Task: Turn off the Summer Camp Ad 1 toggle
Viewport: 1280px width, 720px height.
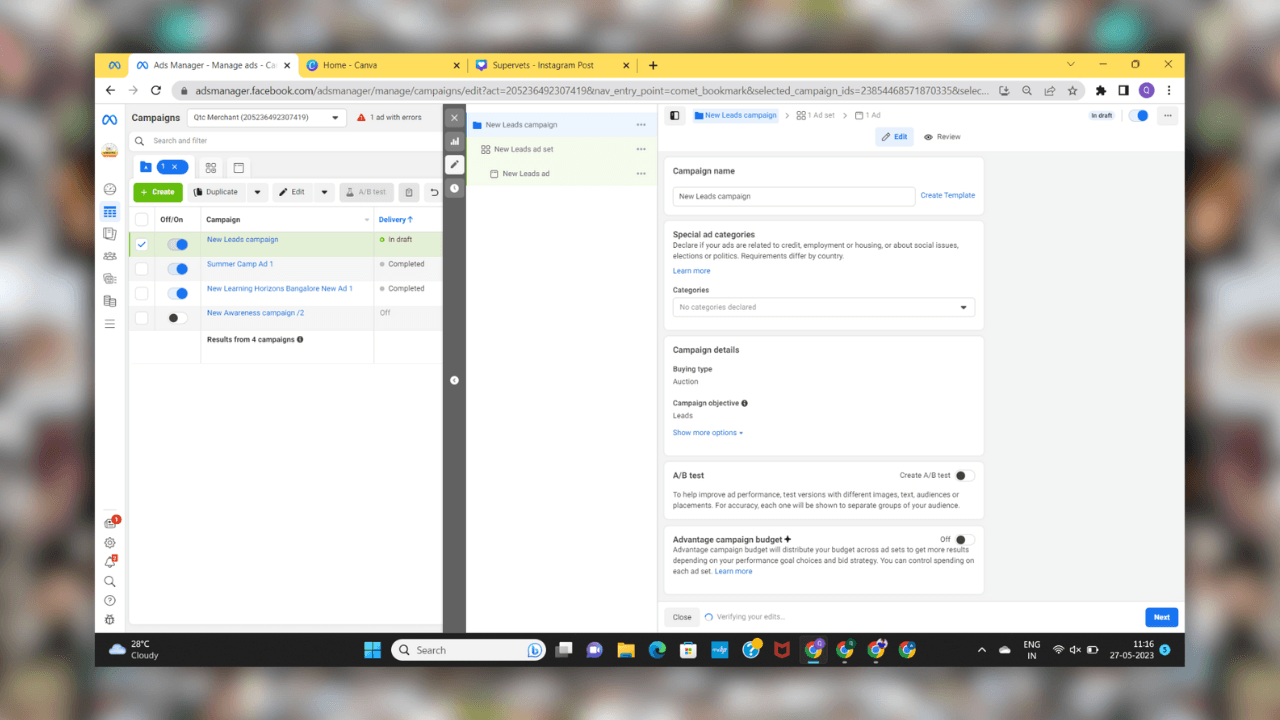Action: click(x=177, y=269)
